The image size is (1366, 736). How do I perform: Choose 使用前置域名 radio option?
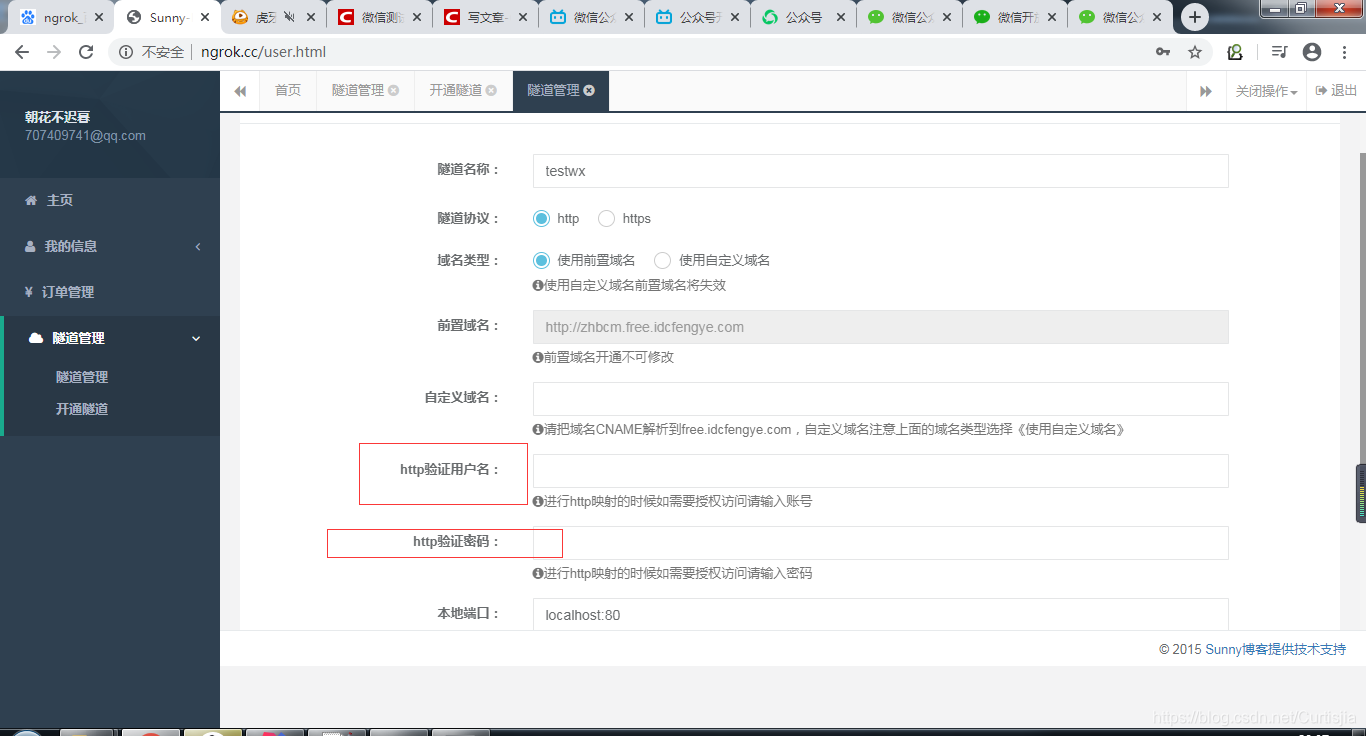pyautogui.click(x=541, y=260)
